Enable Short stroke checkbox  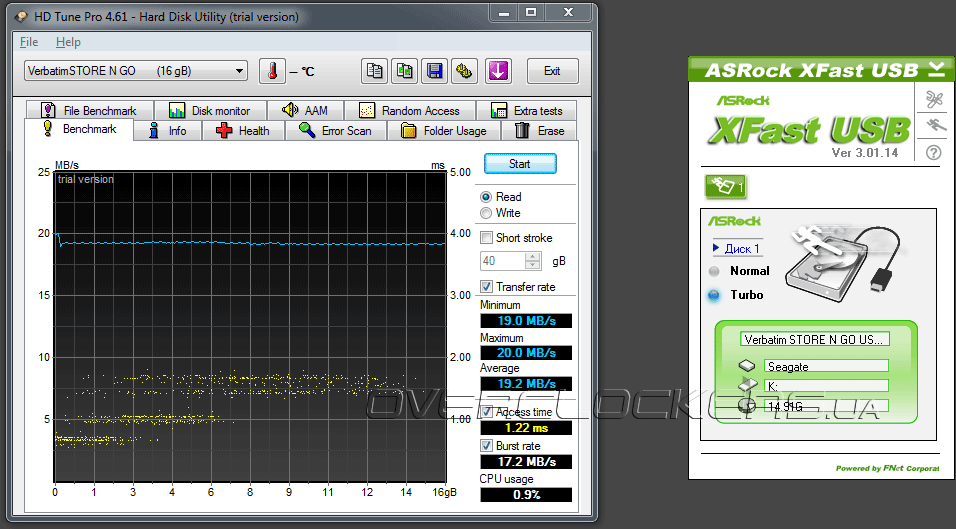[486, 237]
